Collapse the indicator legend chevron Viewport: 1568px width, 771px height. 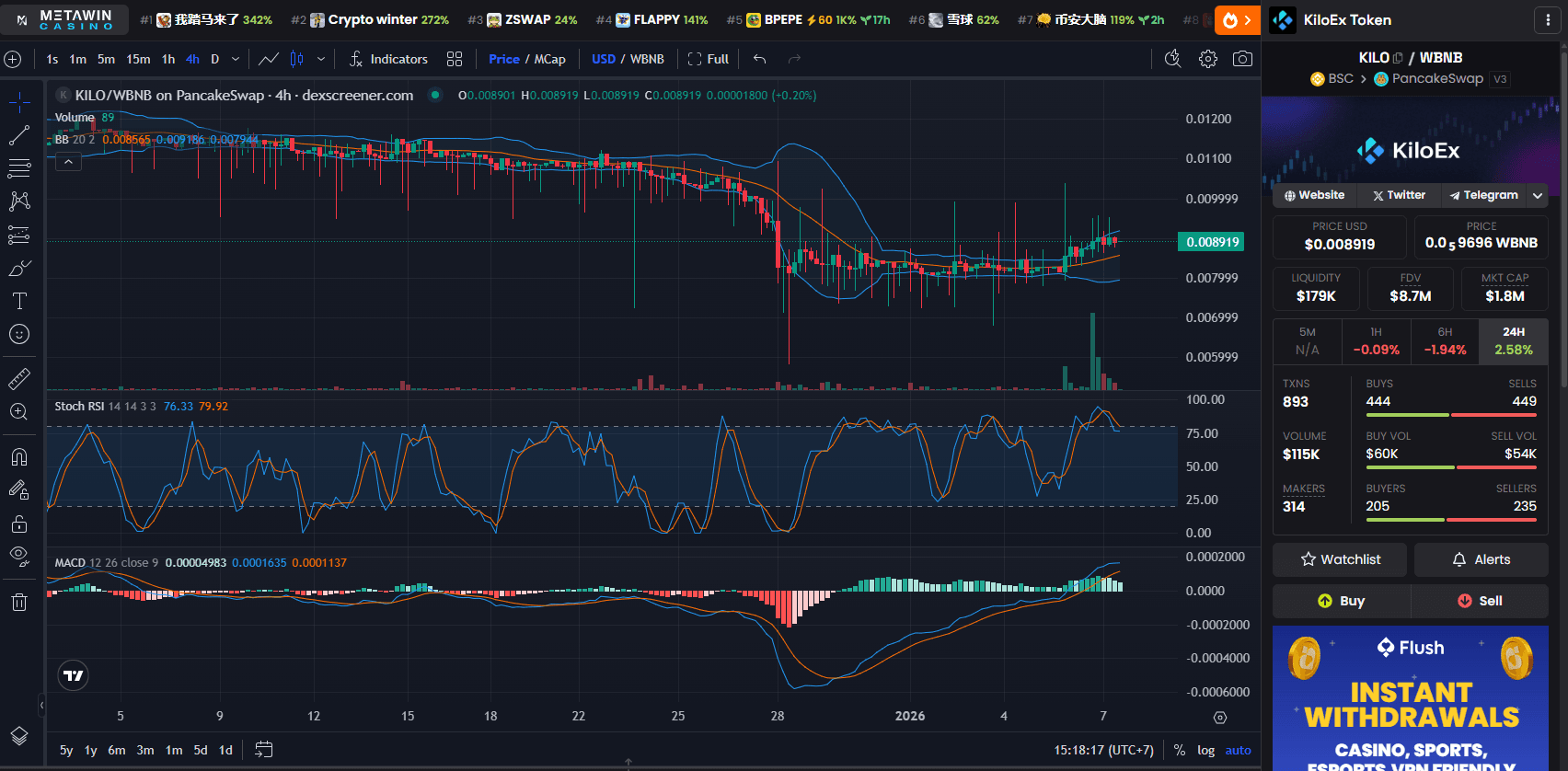coord(68,161)
